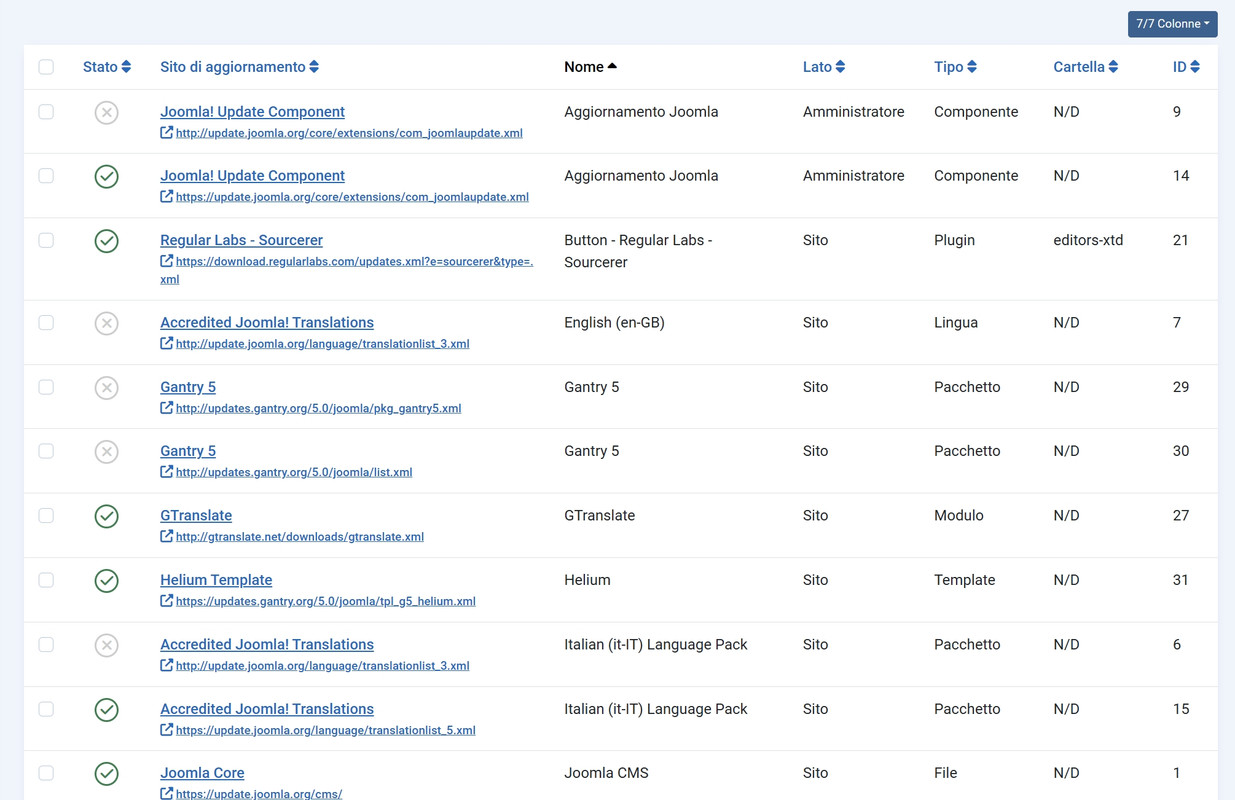Open Helium Template link

tap(216, 580)
